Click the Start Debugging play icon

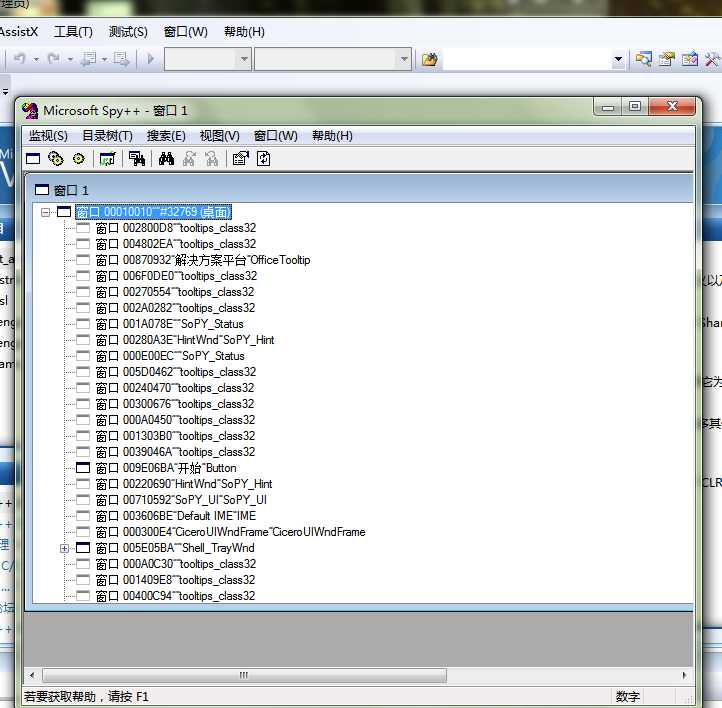150,59
